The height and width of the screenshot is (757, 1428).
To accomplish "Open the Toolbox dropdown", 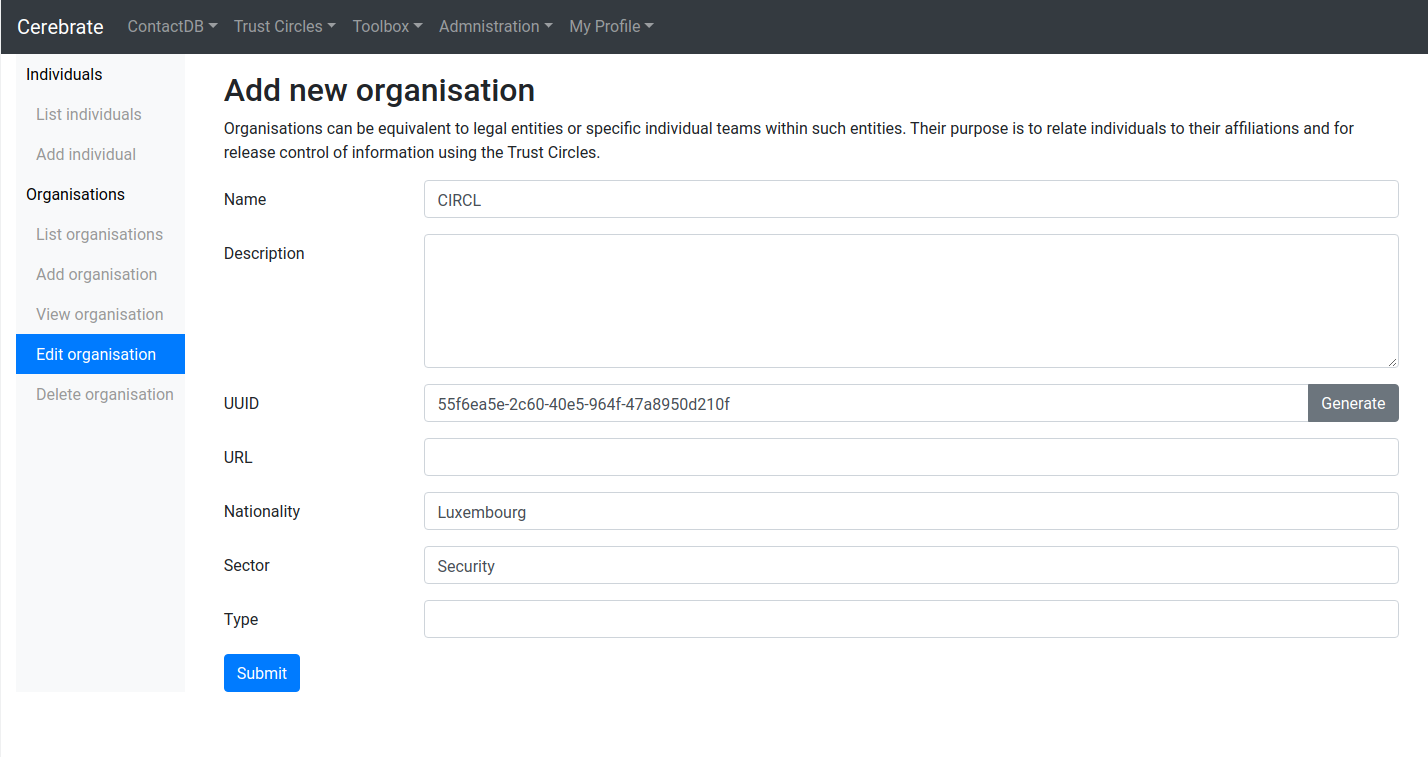I will (x=387, y=27).
